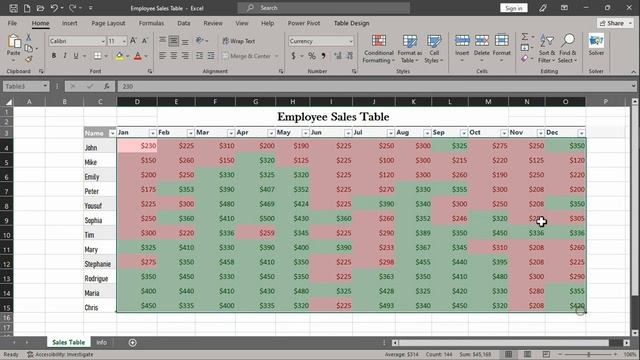Switch to Page Break Preview view icon

point(546,354)
